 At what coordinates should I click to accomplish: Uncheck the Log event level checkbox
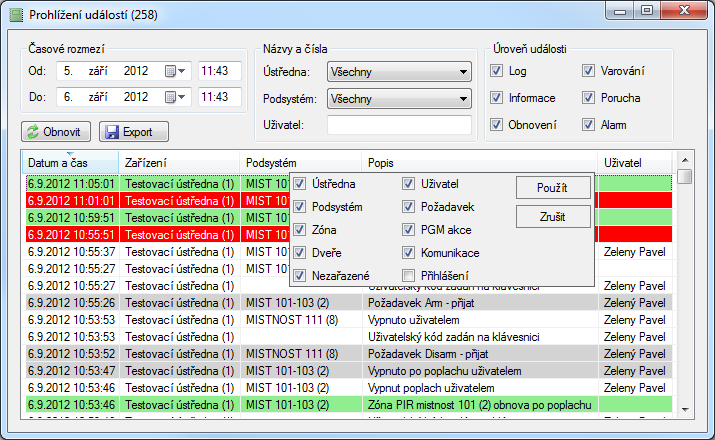pos(497,71)
